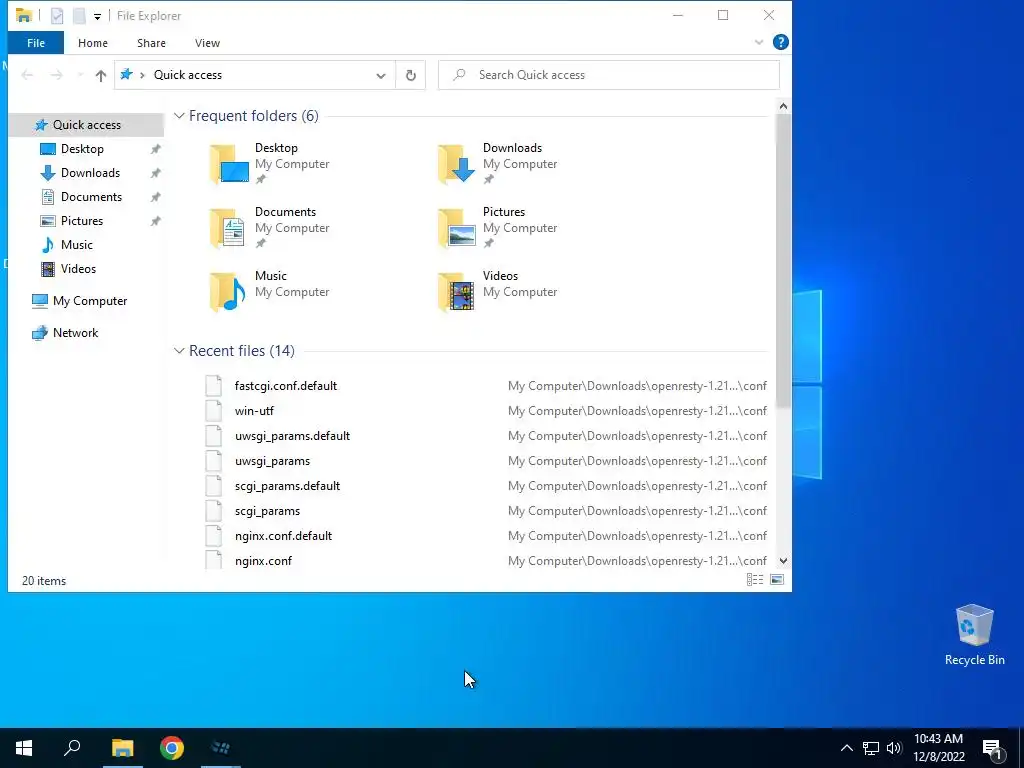The image size is (1024, 768).
Task: Open Pictures in the navigation pane
Action: [x=82, y=221]
